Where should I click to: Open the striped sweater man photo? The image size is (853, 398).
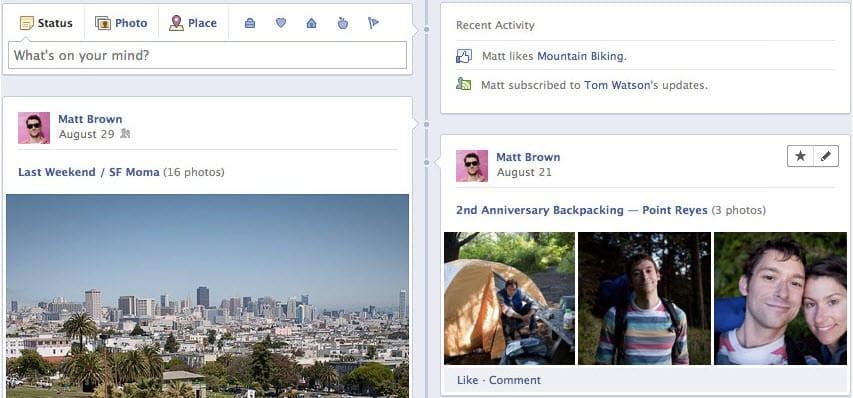tap(644, 298)
